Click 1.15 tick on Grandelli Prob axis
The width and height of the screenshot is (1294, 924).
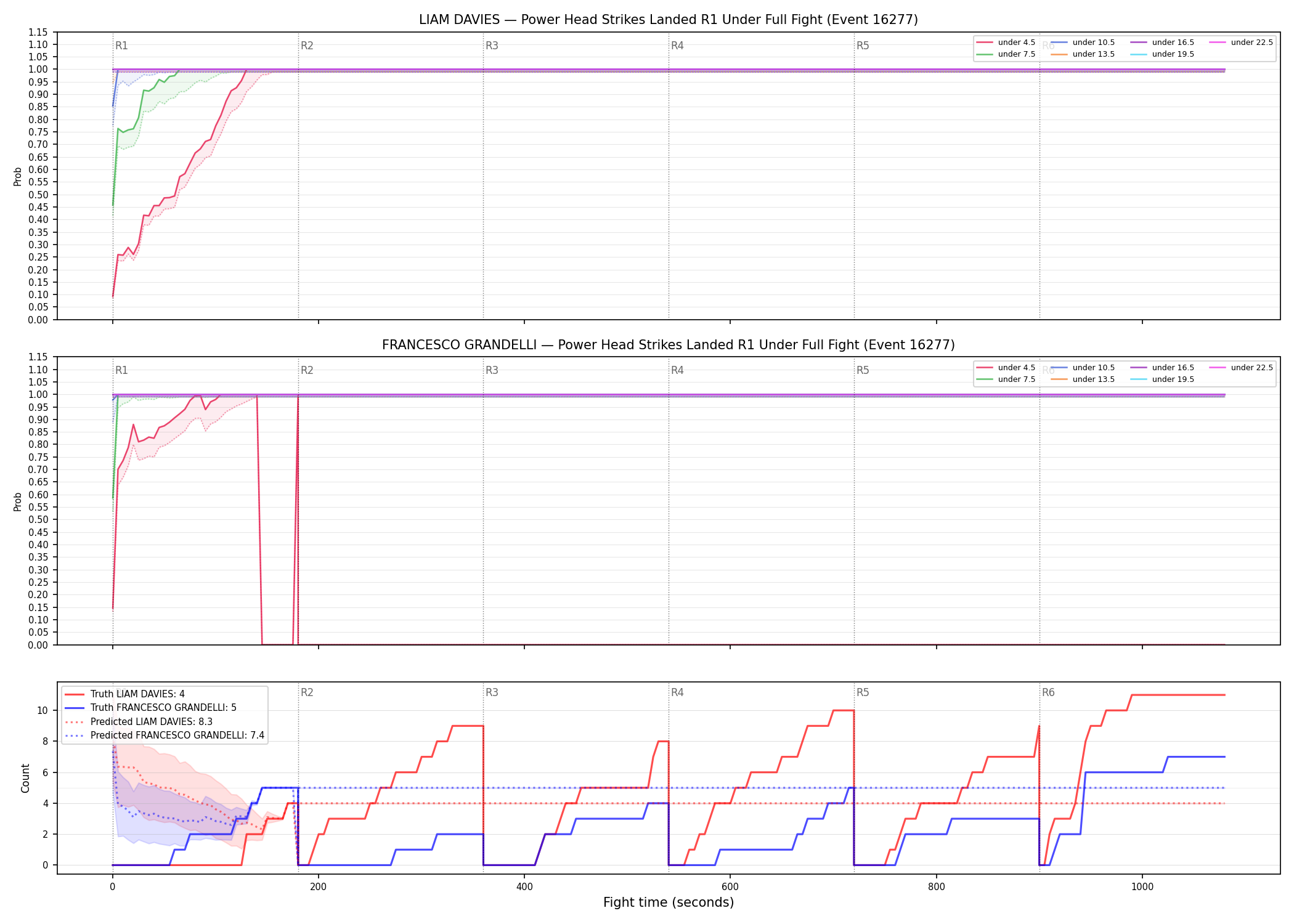click(38, 357)
